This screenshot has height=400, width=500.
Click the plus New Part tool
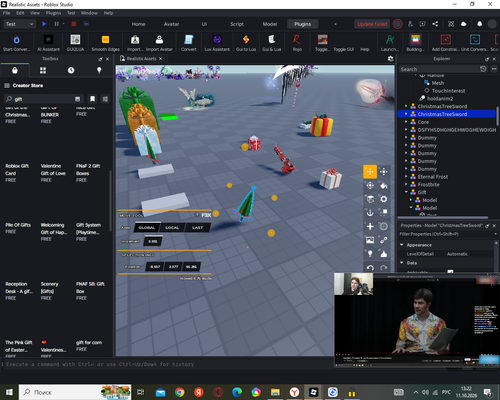point(370,226)
